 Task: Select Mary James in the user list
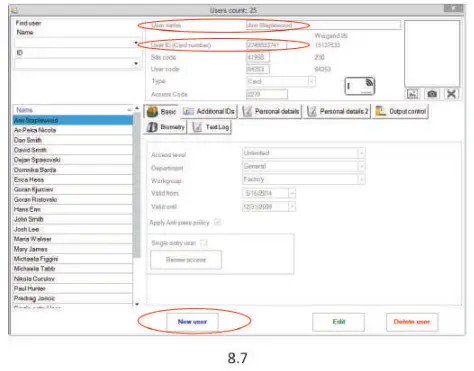point(73,249)
